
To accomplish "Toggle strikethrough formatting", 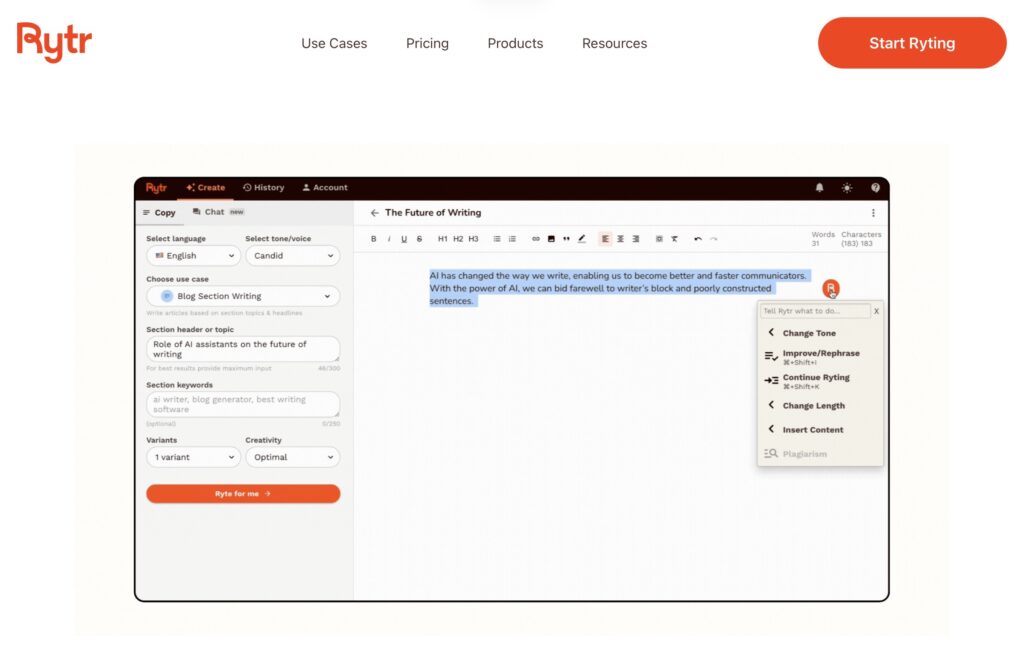I will (419, 239).
